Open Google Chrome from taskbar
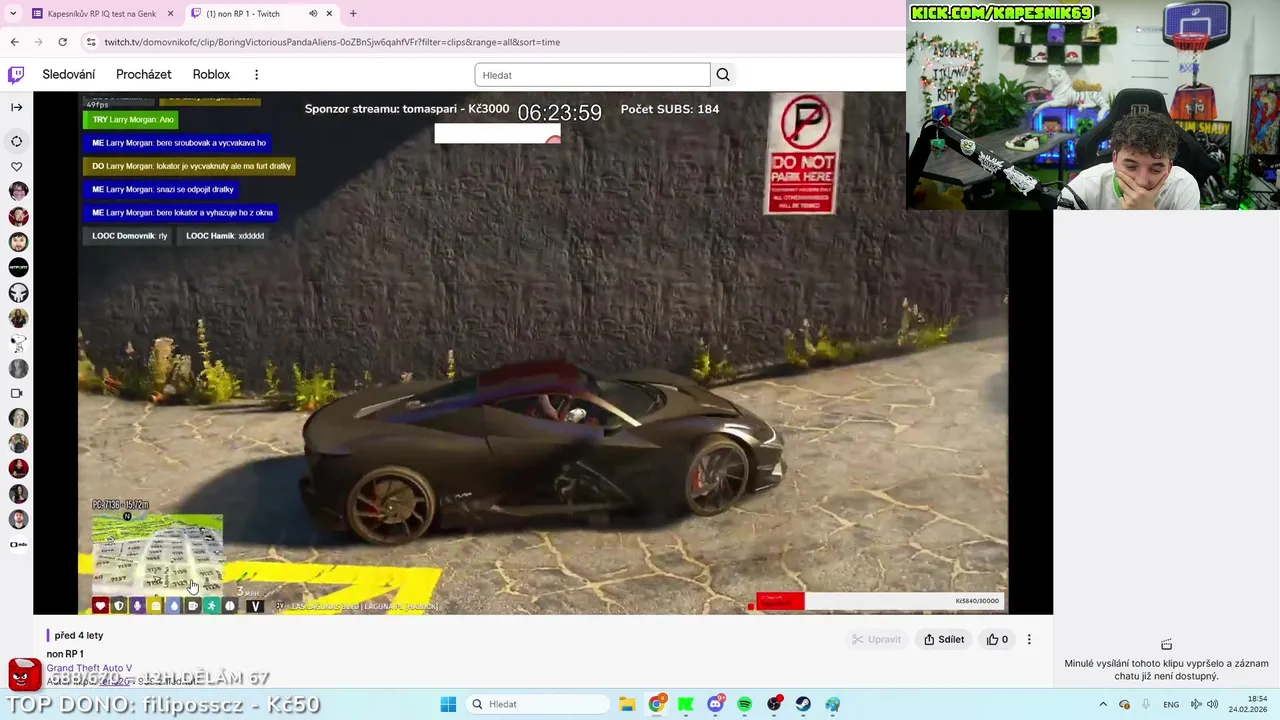The image size is (1280, 720). pos(657,704)
